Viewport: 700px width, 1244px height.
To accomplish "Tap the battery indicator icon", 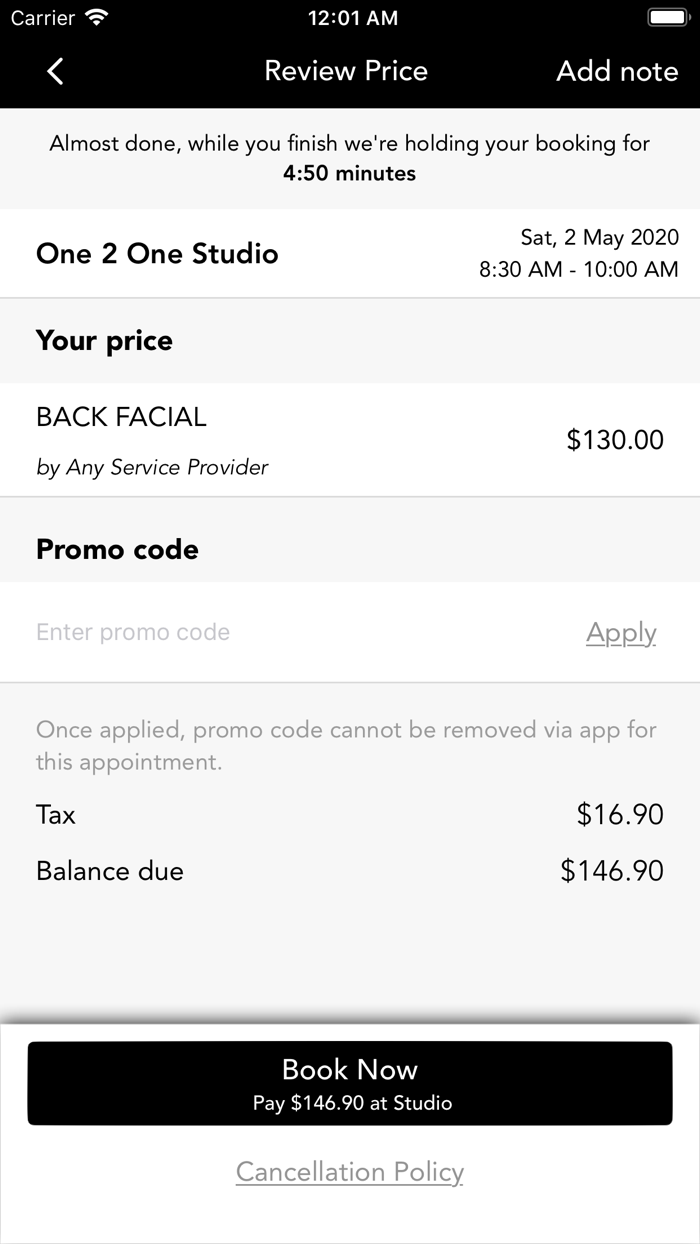I will pyautogui.click(x=667, y=18).
